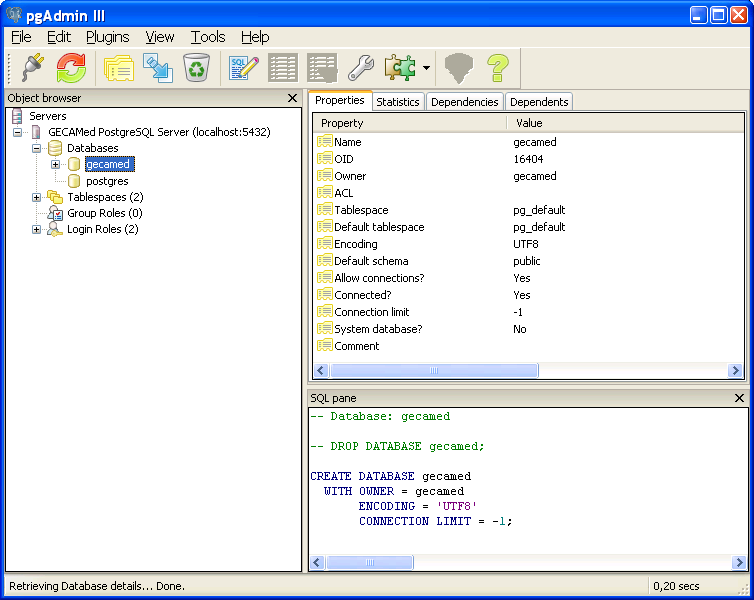The width and height of the screenshot is (754, 600).
Task: Collapse the Databases tree node
Action: pyautogui.click(x=37, y=148)
